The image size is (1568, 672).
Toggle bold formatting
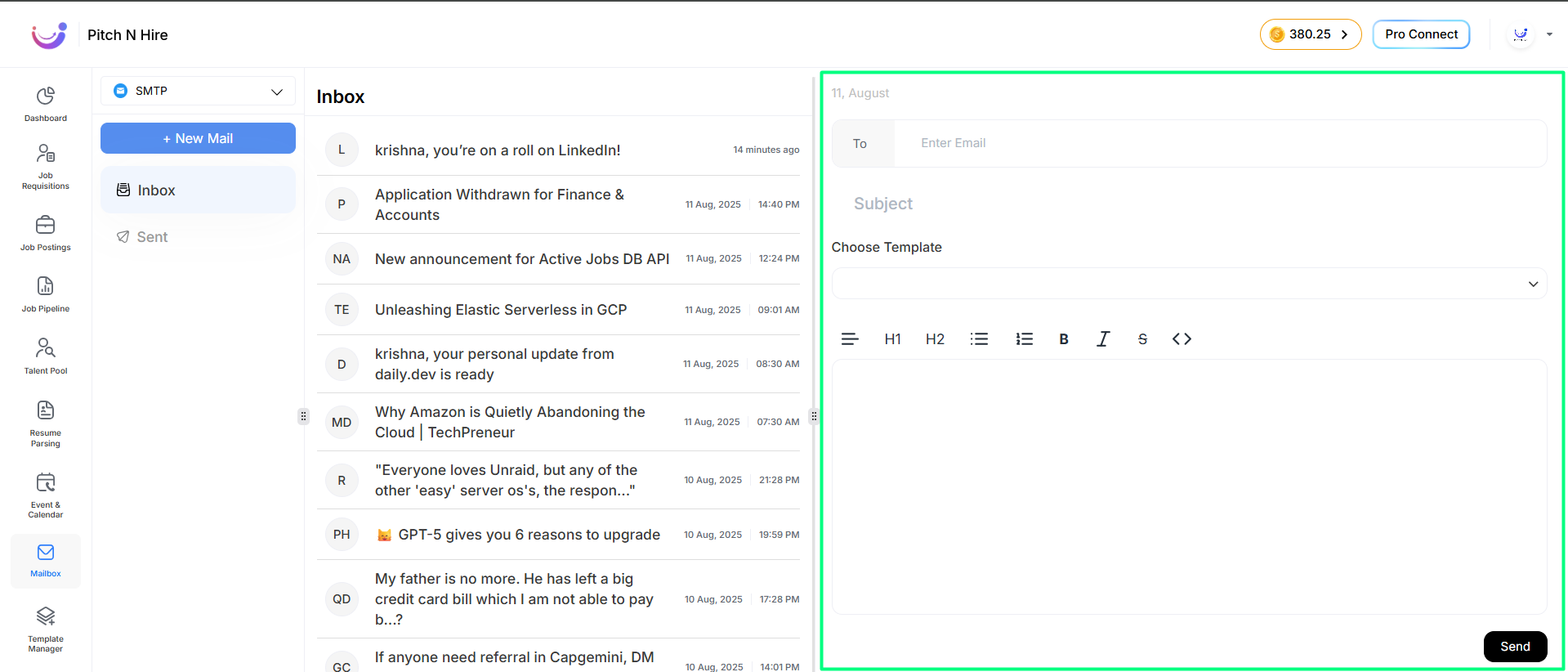pos(1064,338)
